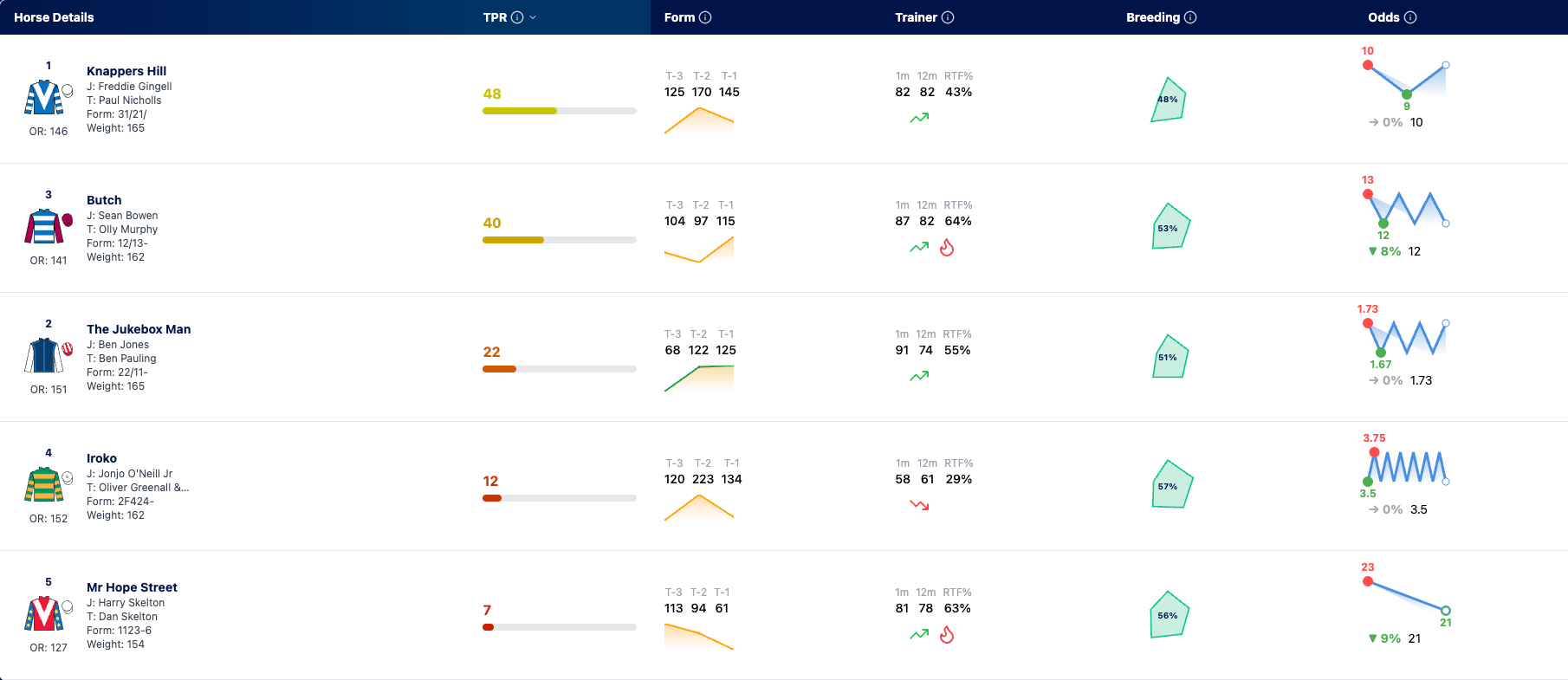This screenshot has width=1568, height=680.
Task: Click Iroko's odds movement chart
Action: (1405, 468)
